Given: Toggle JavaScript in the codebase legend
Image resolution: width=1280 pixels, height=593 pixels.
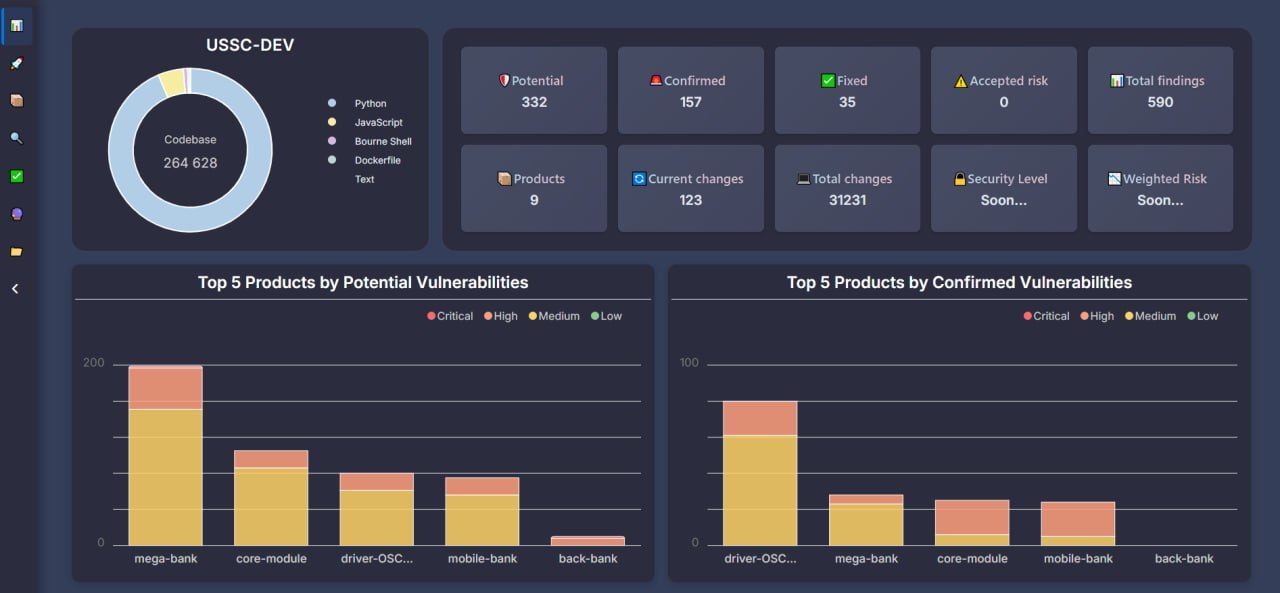Looking at the screenshot, I should pos(377,123).
